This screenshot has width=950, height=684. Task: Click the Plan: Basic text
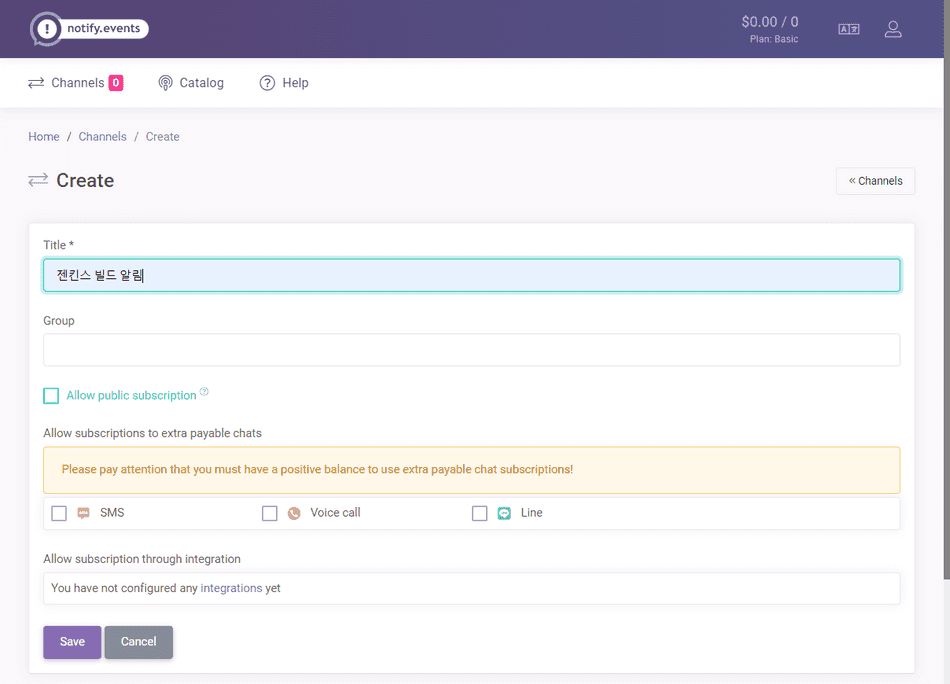pos(774,39)
